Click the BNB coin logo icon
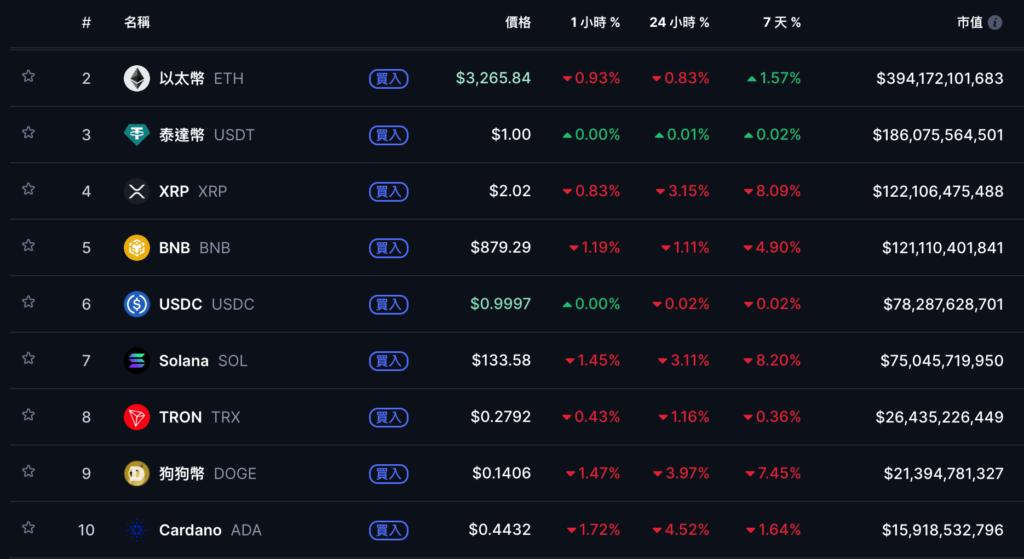The image size is (1024, 559). 136,247
